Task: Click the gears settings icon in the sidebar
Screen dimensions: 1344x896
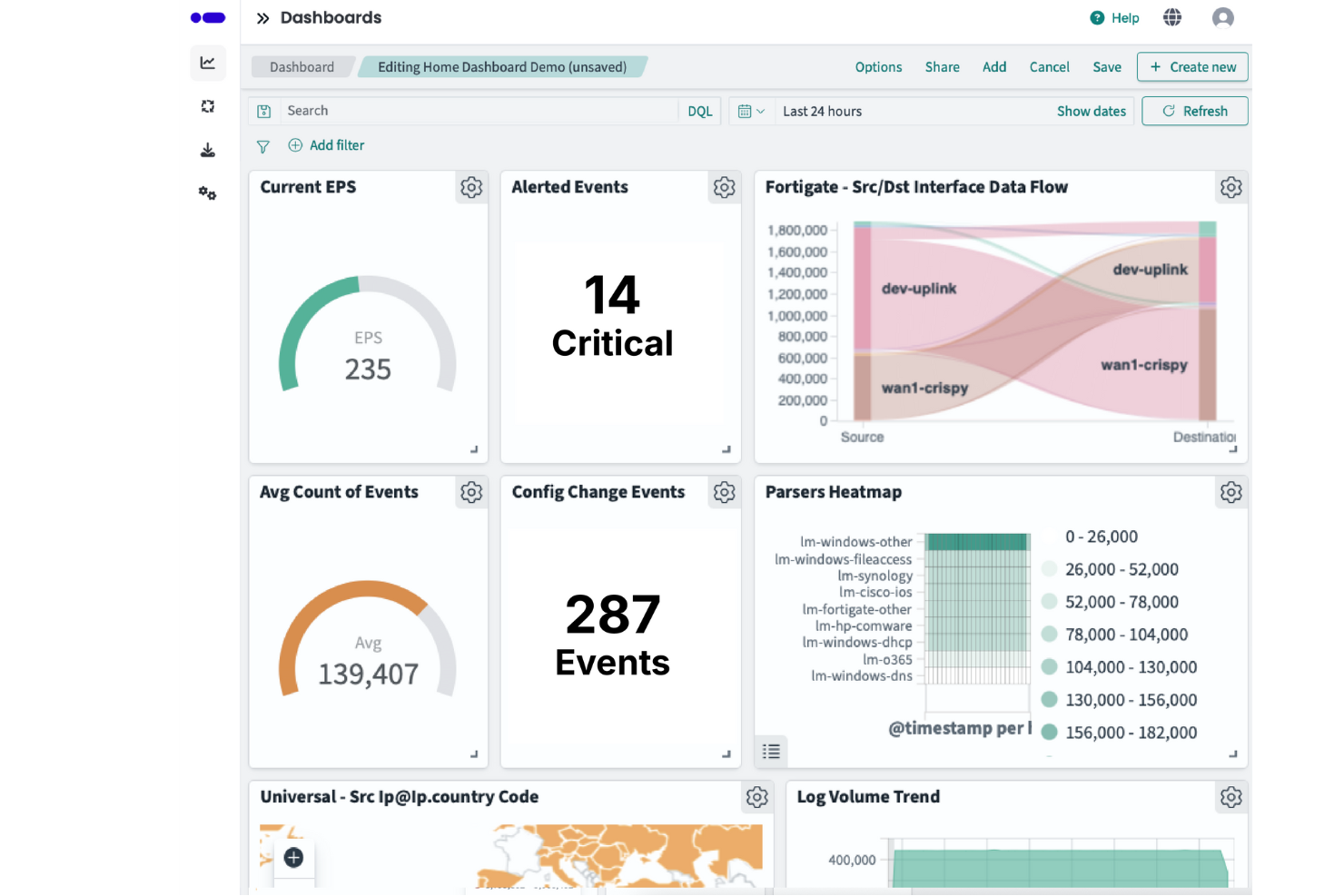Action: coord(208,192)
